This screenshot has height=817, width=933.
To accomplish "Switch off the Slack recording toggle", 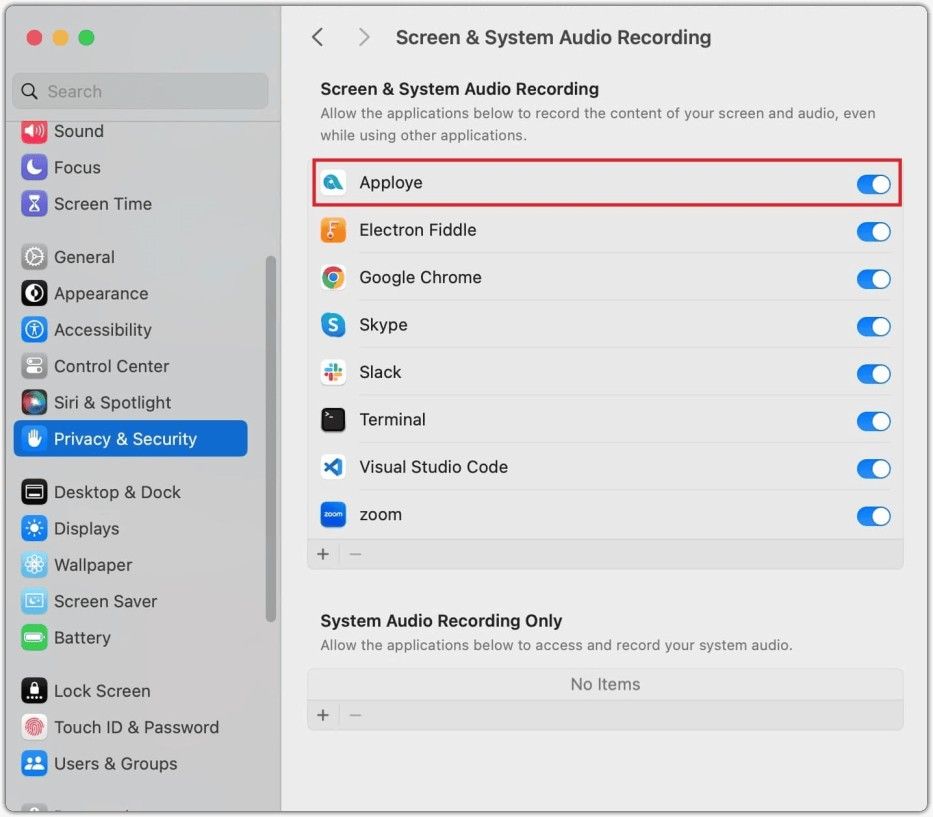I will click(873, 374).
